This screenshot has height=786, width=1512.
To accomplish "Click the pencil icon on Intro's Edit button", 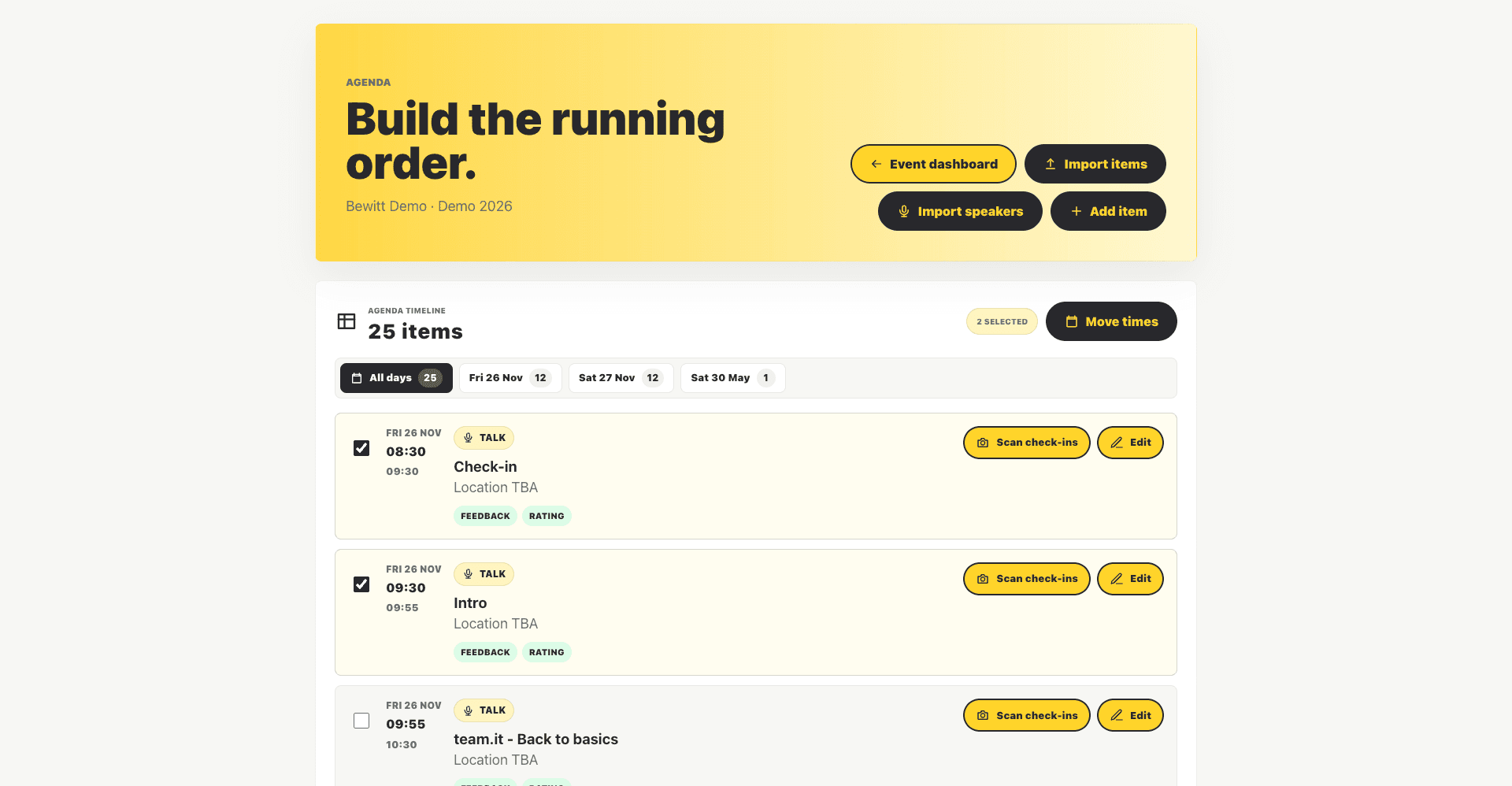I will (1117, 579).
